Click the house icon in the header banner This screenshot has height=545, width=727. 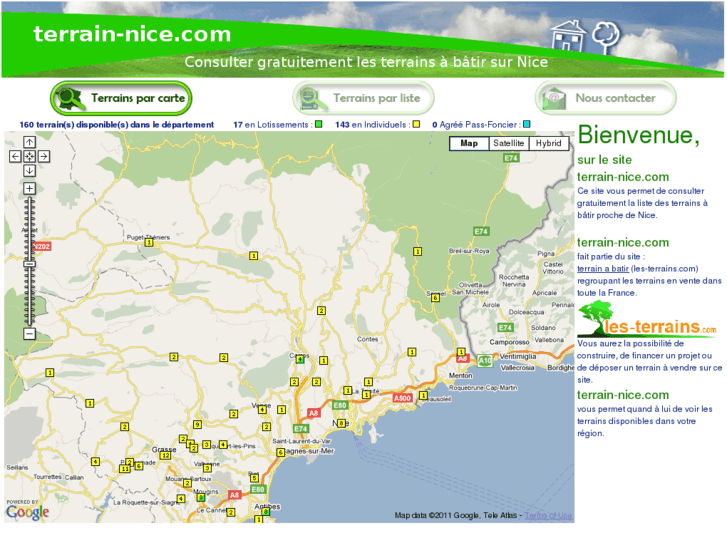(x=568, y=35)
